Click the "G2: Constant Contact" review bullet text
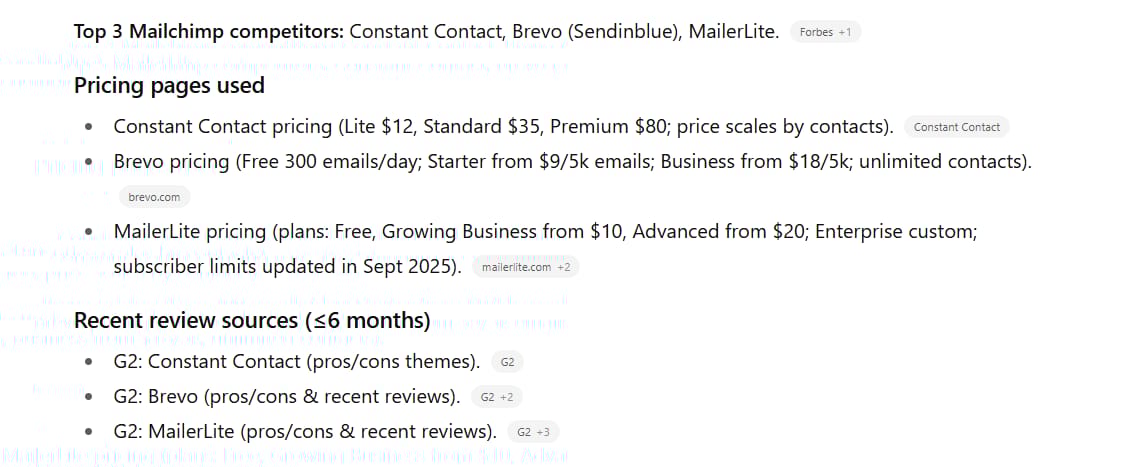This screenshot has height=467, width=1121. pyautogui.click(x=296, y=362)
